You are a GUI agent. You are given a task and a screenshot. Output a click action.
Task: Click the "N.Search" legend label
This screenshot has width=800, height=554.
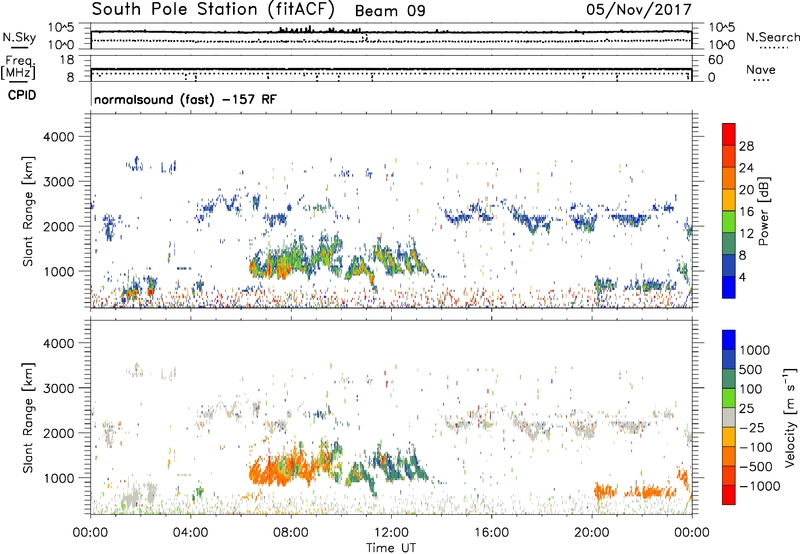click(x=772, y=37)
